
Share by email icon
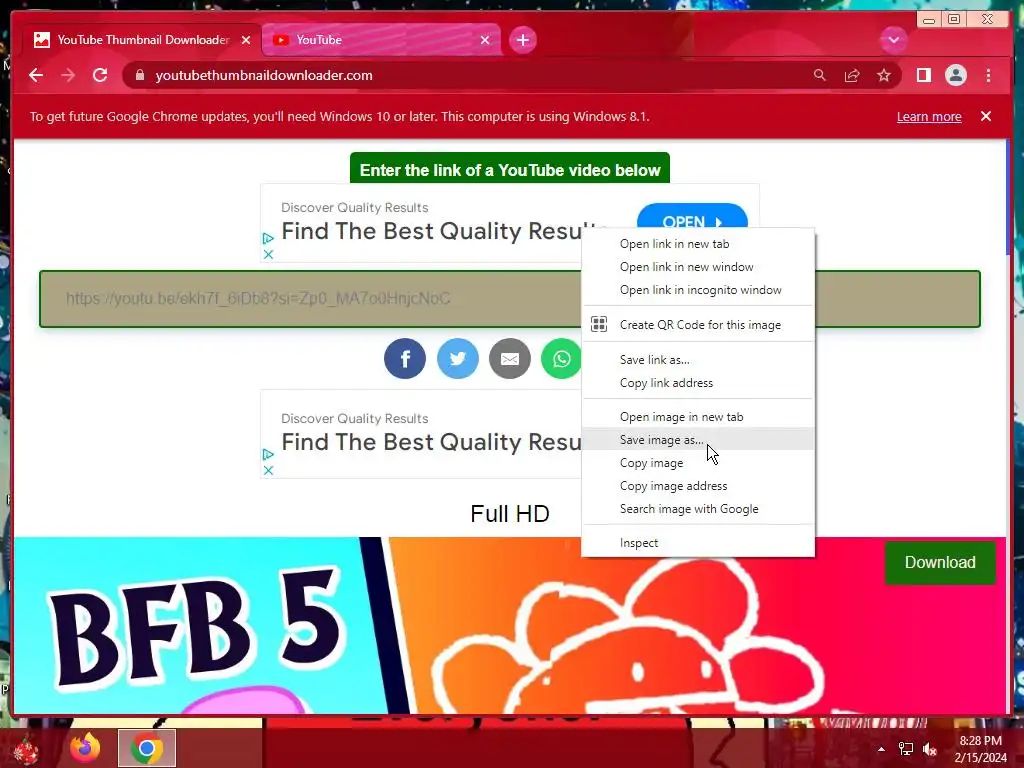point(510,359)
